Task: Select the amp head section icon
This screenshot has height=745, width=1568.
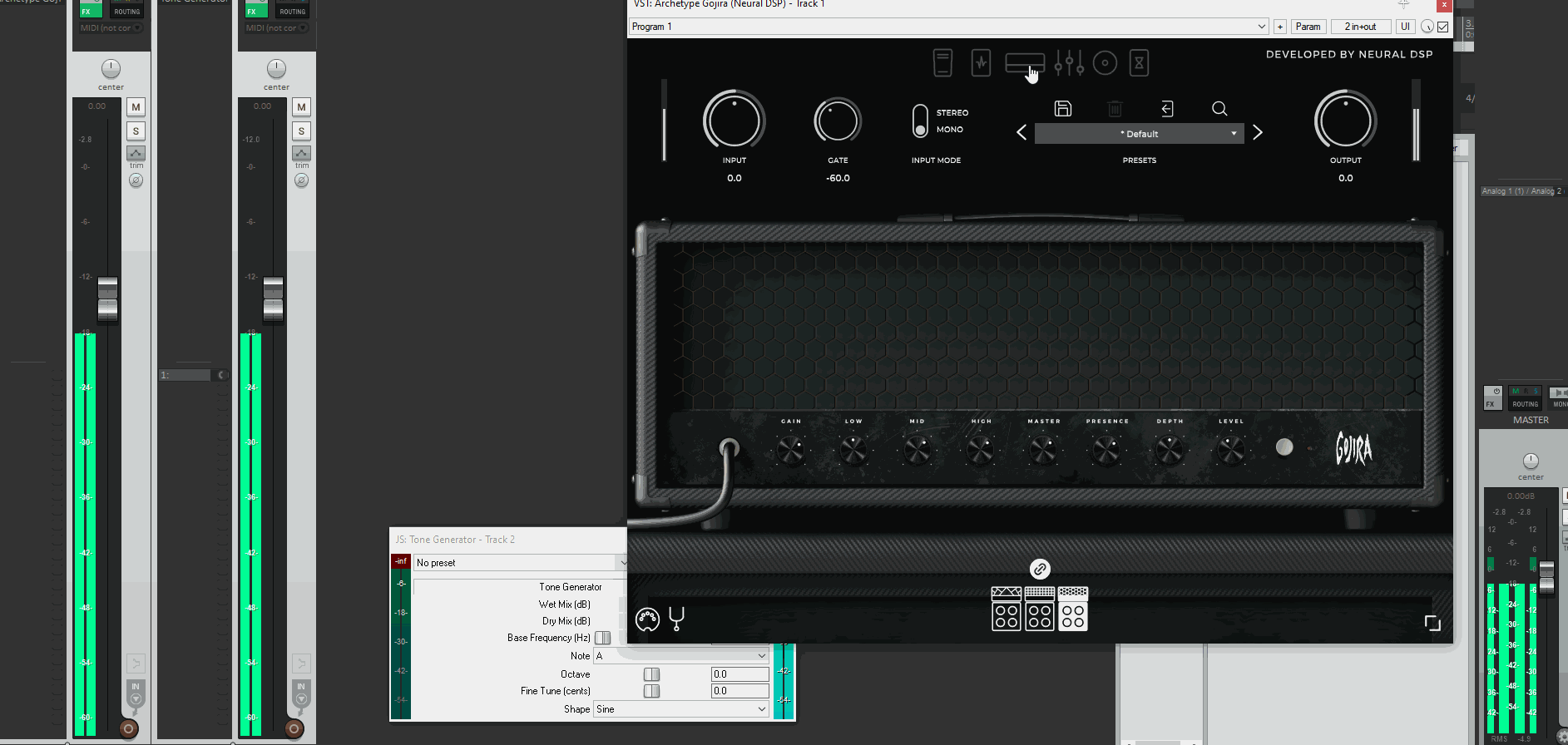Action: pos(1025,63)
